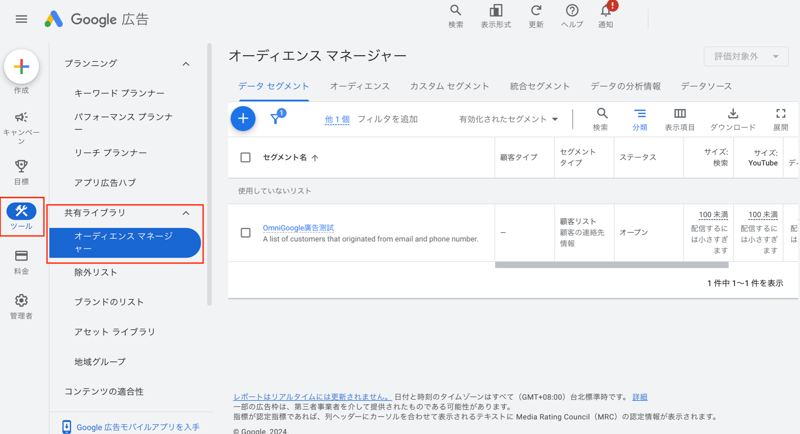This screenshot has width=800, height=434.
Task: Click the 作成 plus create button
Action: click(21, 67)
